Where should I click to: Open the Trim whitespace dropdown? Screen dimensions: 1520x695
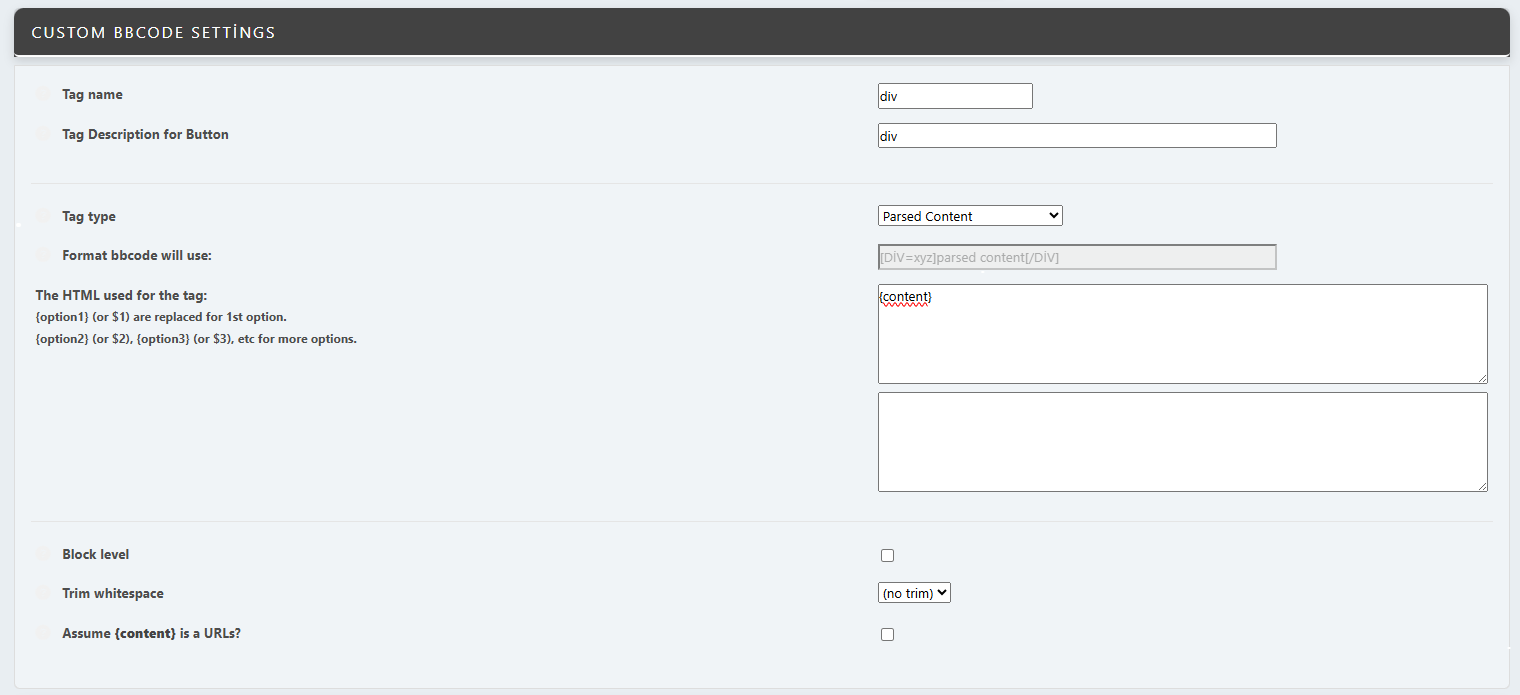click(x=914, y=593)
